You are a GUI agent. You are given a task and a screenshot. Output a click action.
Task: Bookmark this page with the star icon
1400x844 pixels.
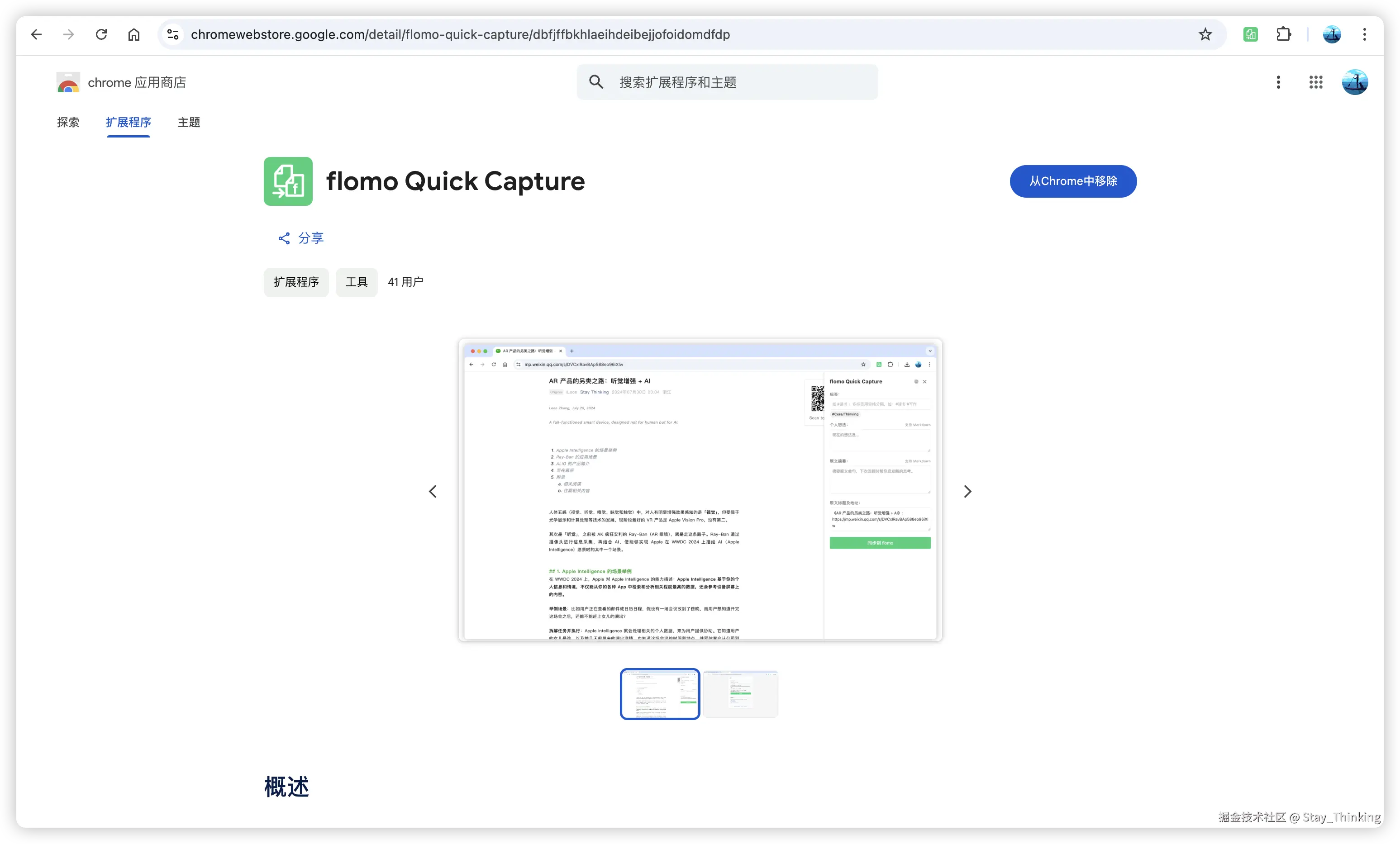tap(1205, 35)
